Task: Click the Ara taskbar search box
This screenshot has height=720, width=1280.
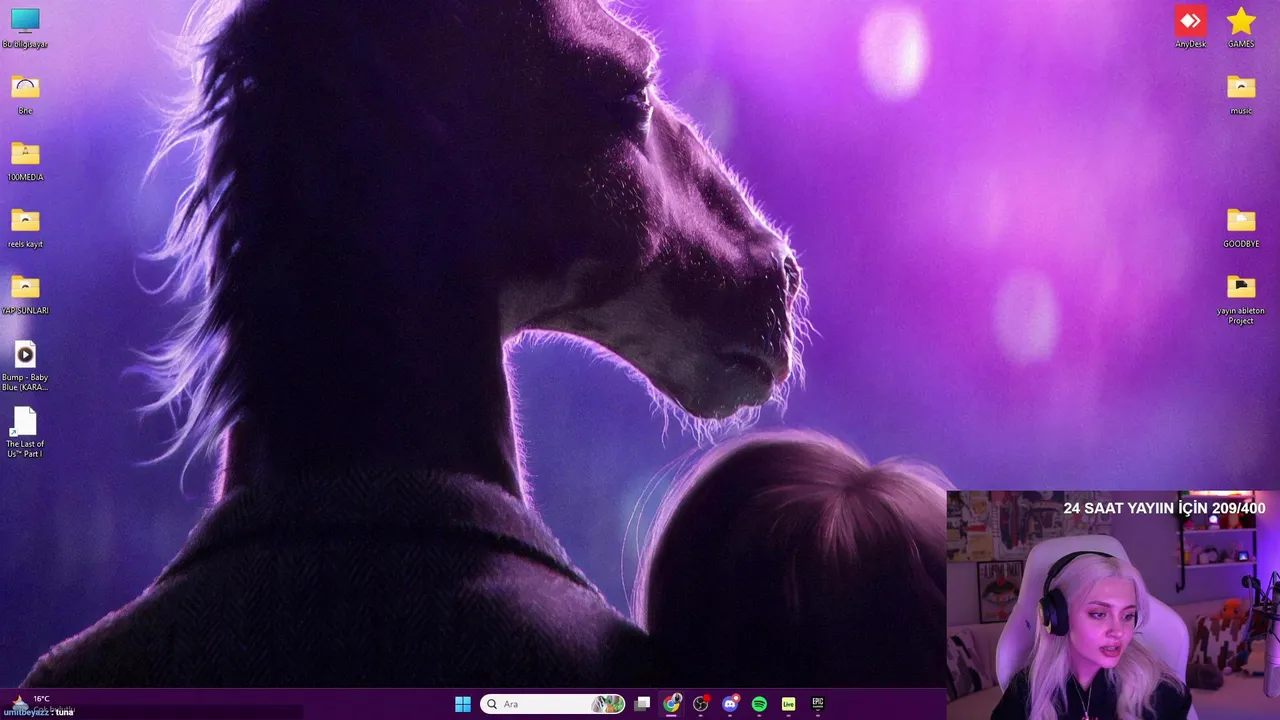Action: click(553, 704)
